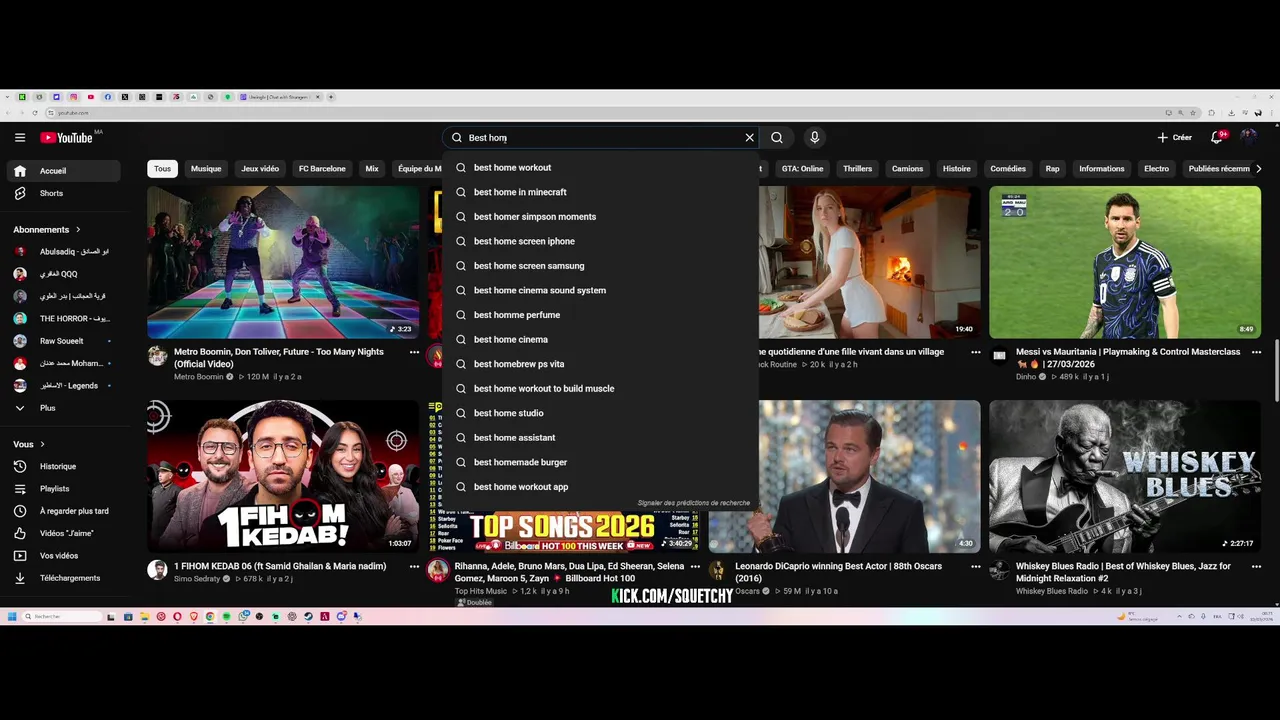The image size is (1280, 720).
Task: Open options for 1 FIHOM KEDAB video
Action: click(x=414, y=566)
